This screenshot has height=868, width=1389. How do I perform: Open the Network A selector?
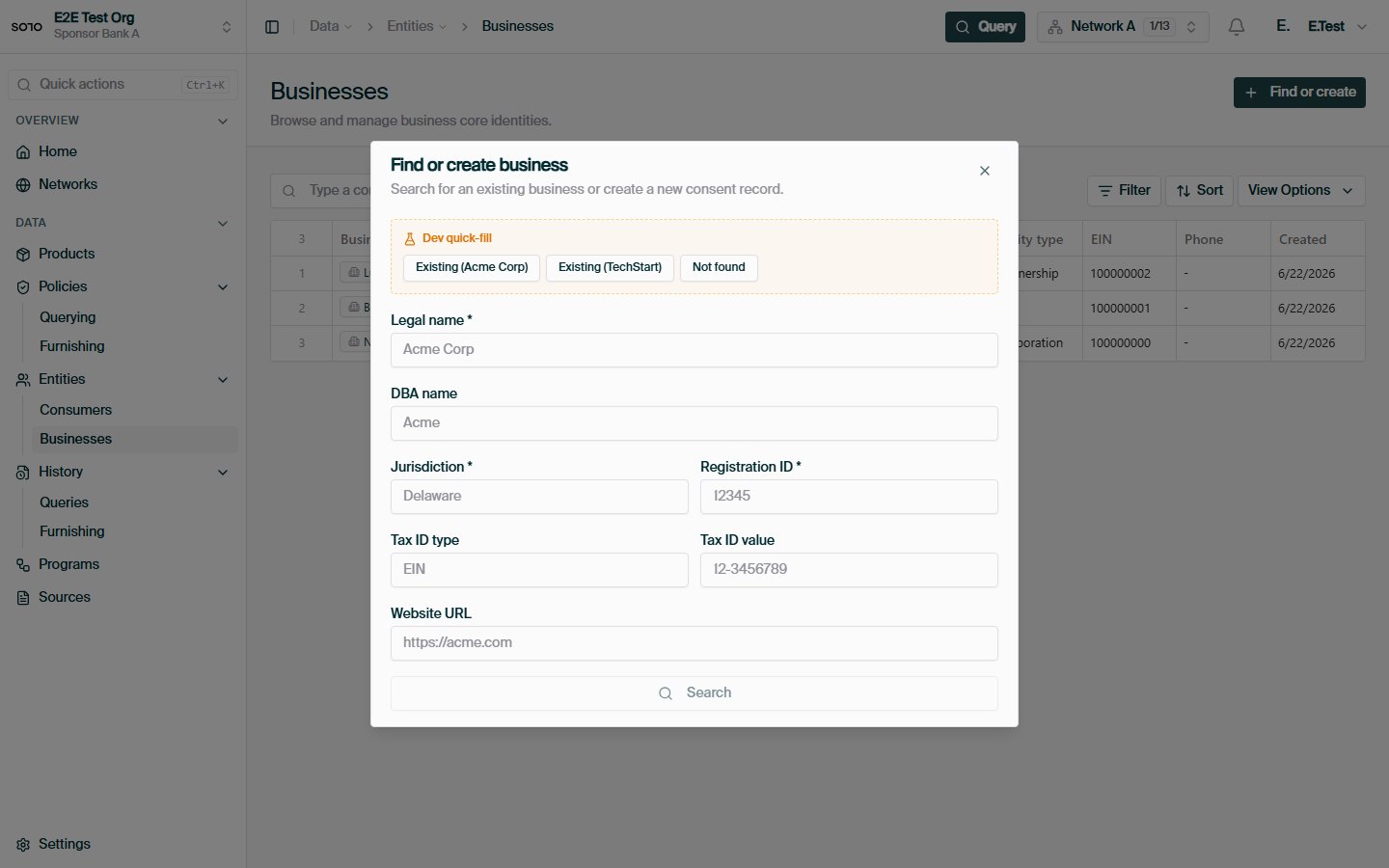pyautogui.click(x=1123, y=27)
